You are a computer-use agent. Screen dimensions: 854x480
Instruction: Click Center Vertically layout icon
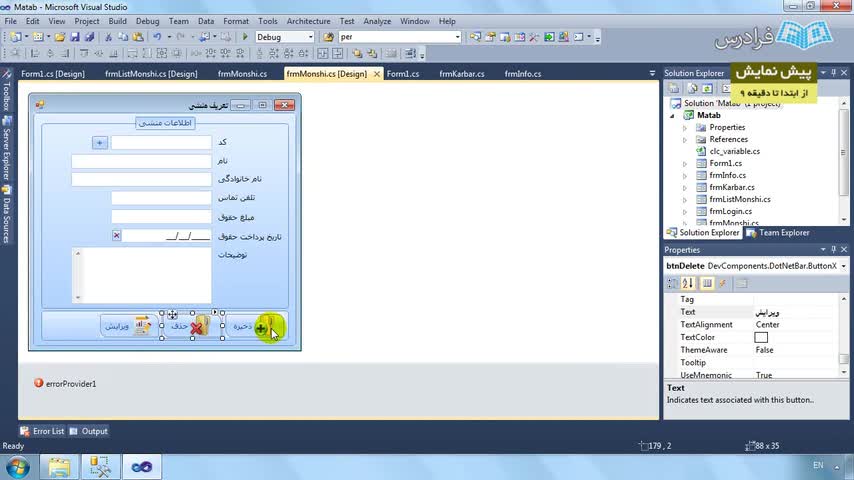click(x=338, y=53)
